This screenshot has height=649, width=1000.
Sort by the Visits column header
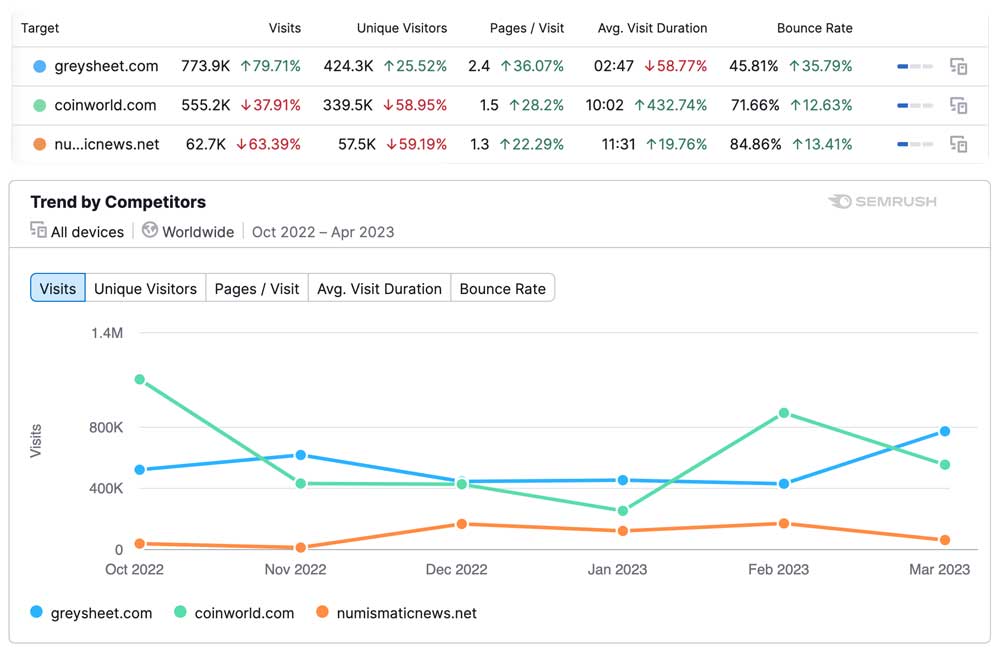pyautogui.click(x=284, y=28)
